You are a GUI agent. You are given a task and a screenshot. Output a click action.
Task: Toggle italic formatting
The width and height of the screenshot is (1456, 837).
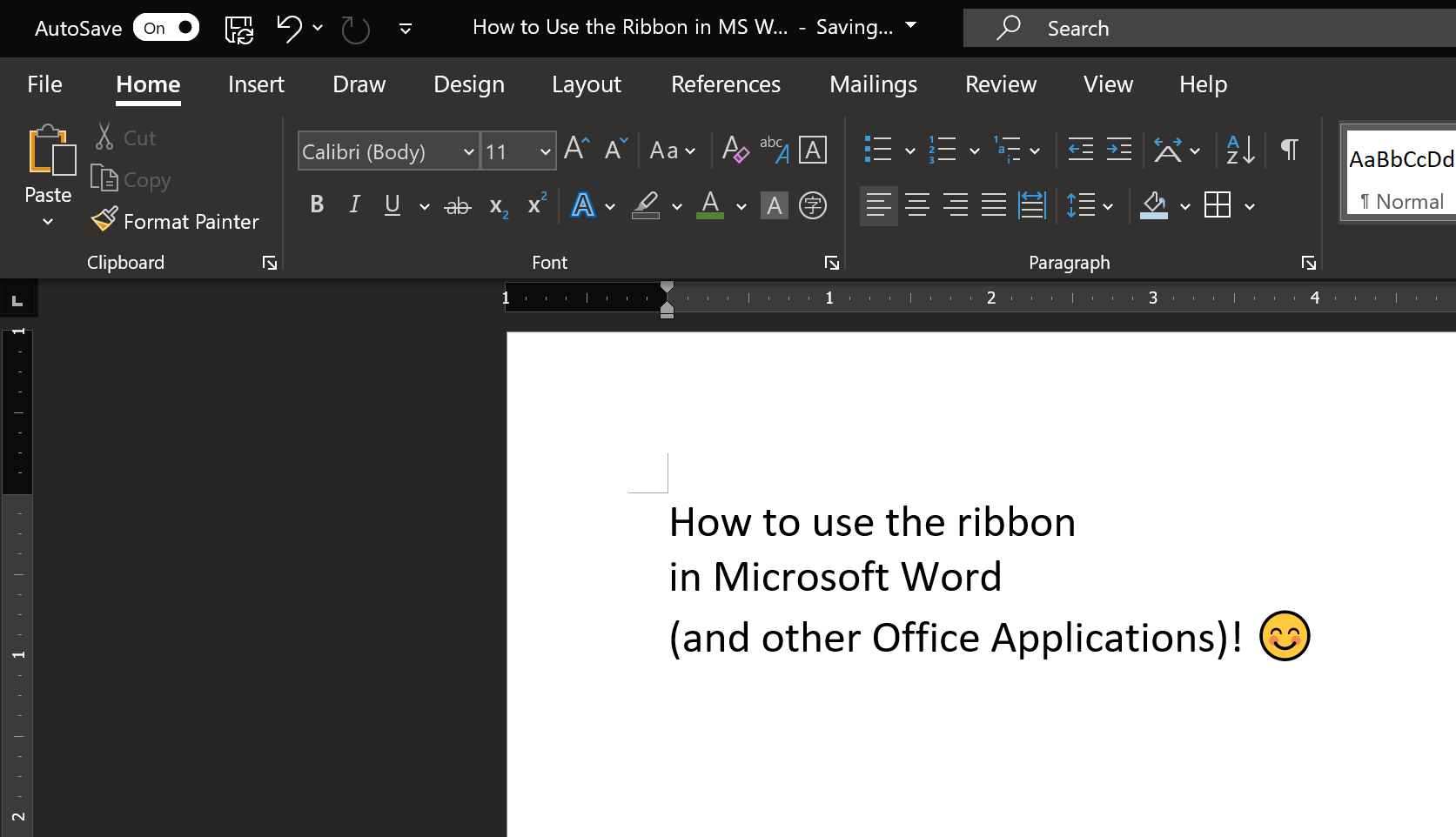pyautogui.click(x=354, y=204)
